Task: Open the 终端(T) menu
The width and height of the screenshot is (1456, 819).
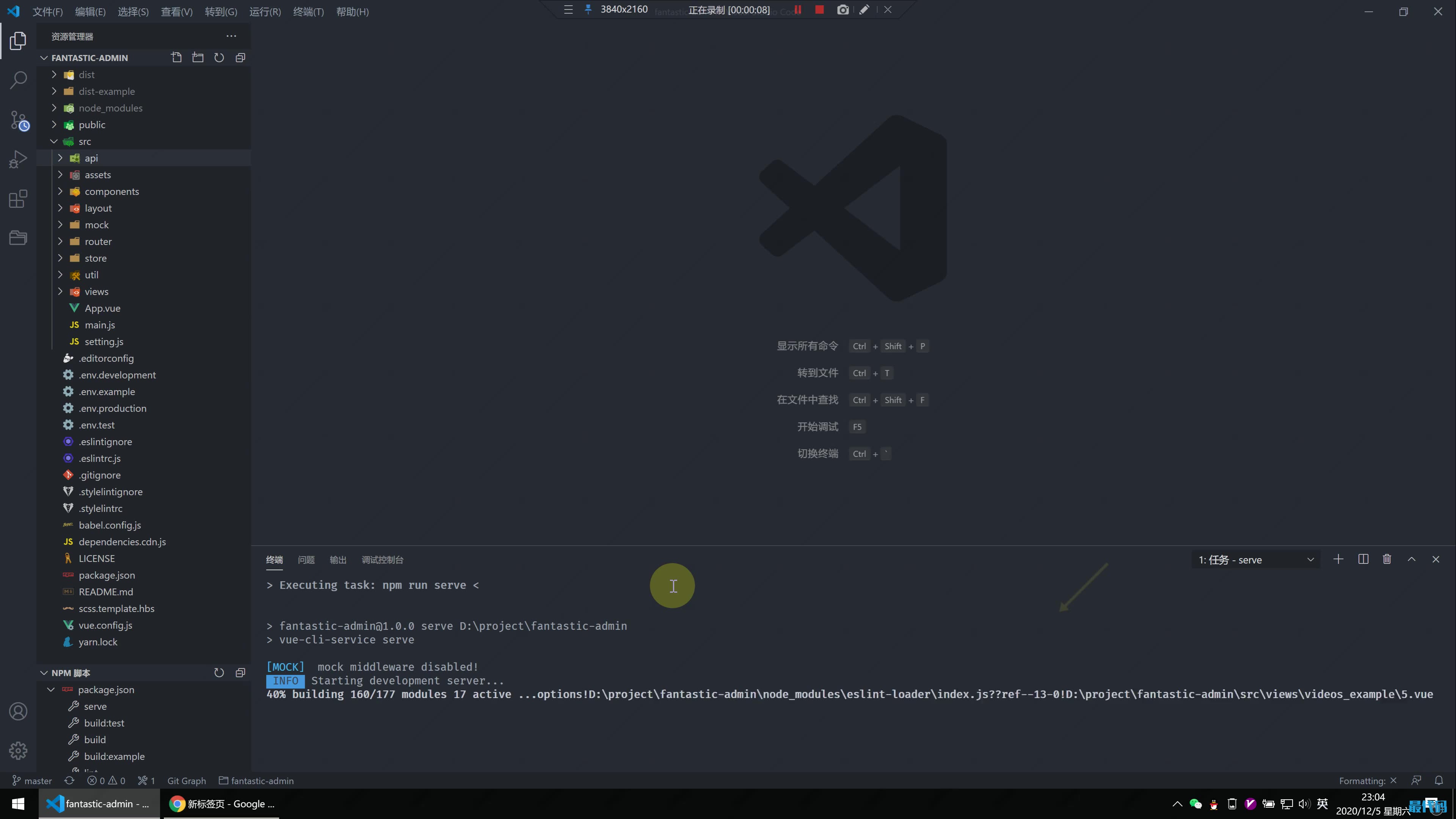Action: click(x=309, y=12)
